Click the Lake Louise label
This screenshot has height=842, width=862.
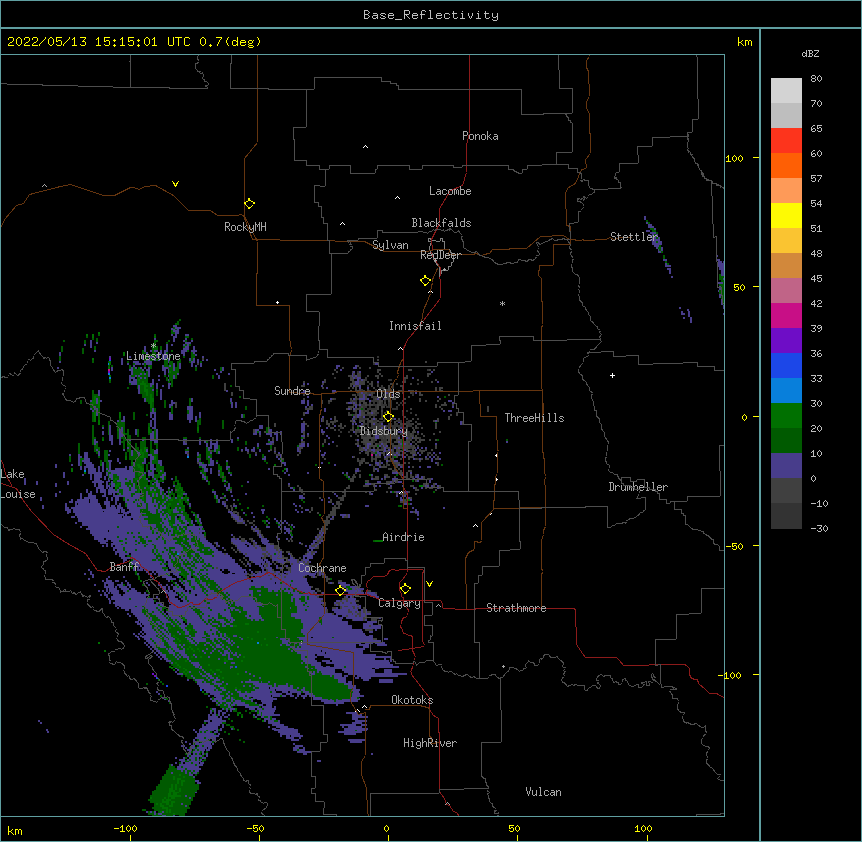(18, 484)
